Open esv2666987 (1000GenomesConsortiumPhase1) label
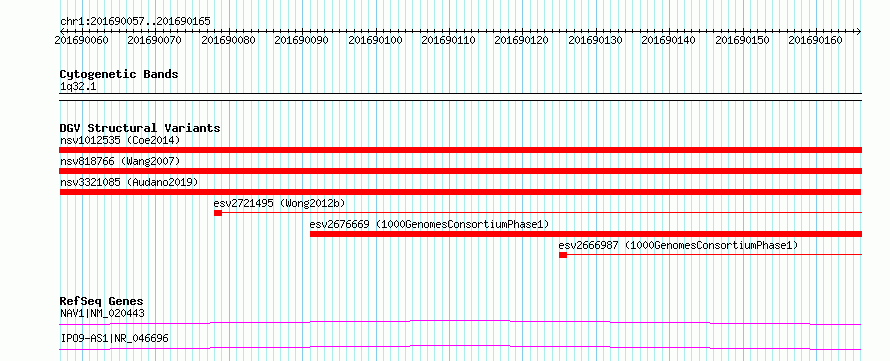 tap(678, 245)
